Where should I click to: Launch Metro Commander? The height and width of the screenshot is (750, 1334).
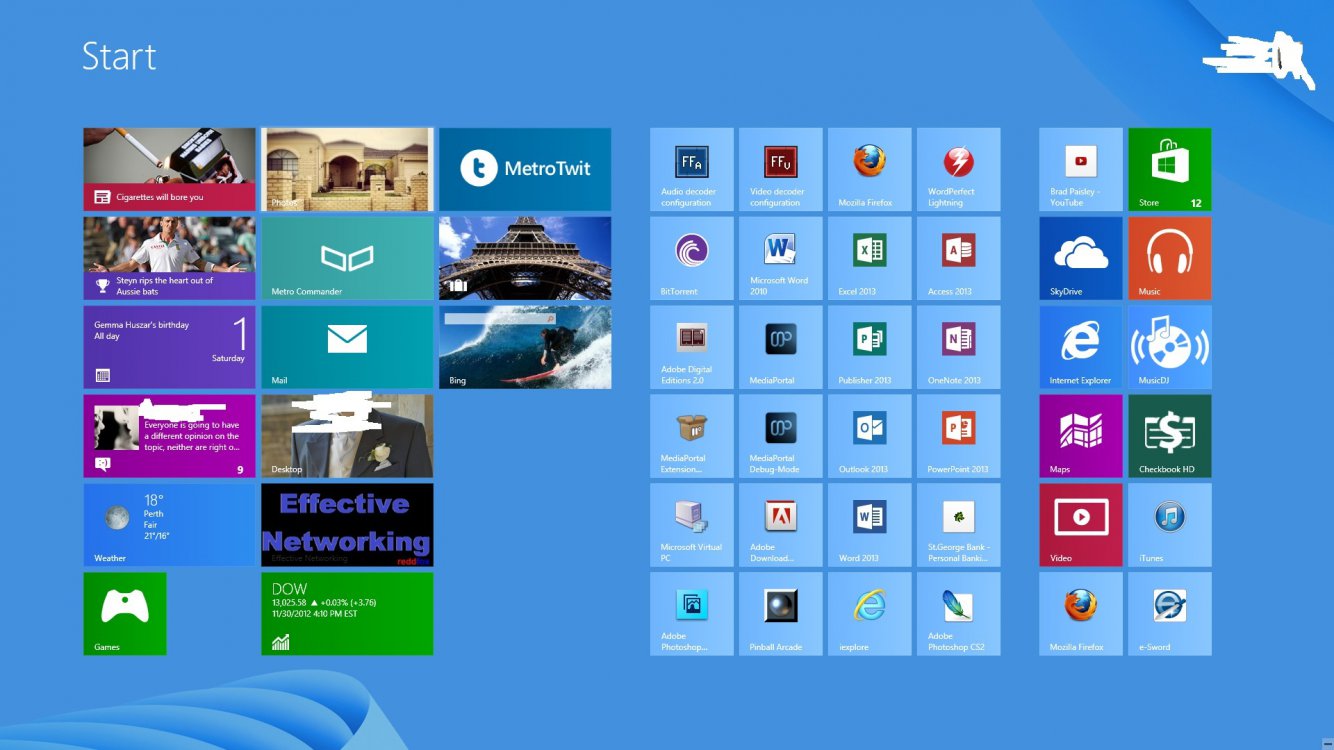coord(347,258)
